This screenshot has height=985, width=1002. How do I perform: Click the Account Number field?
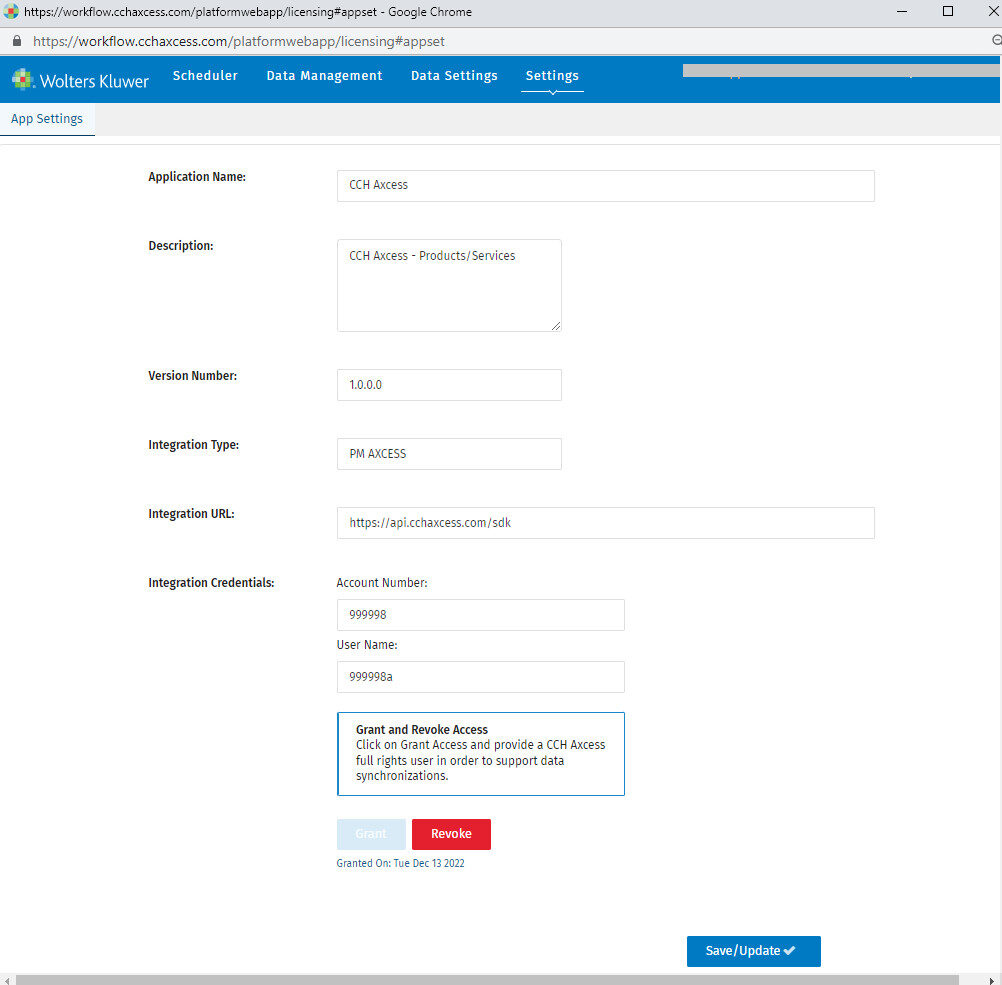(480, 615)
